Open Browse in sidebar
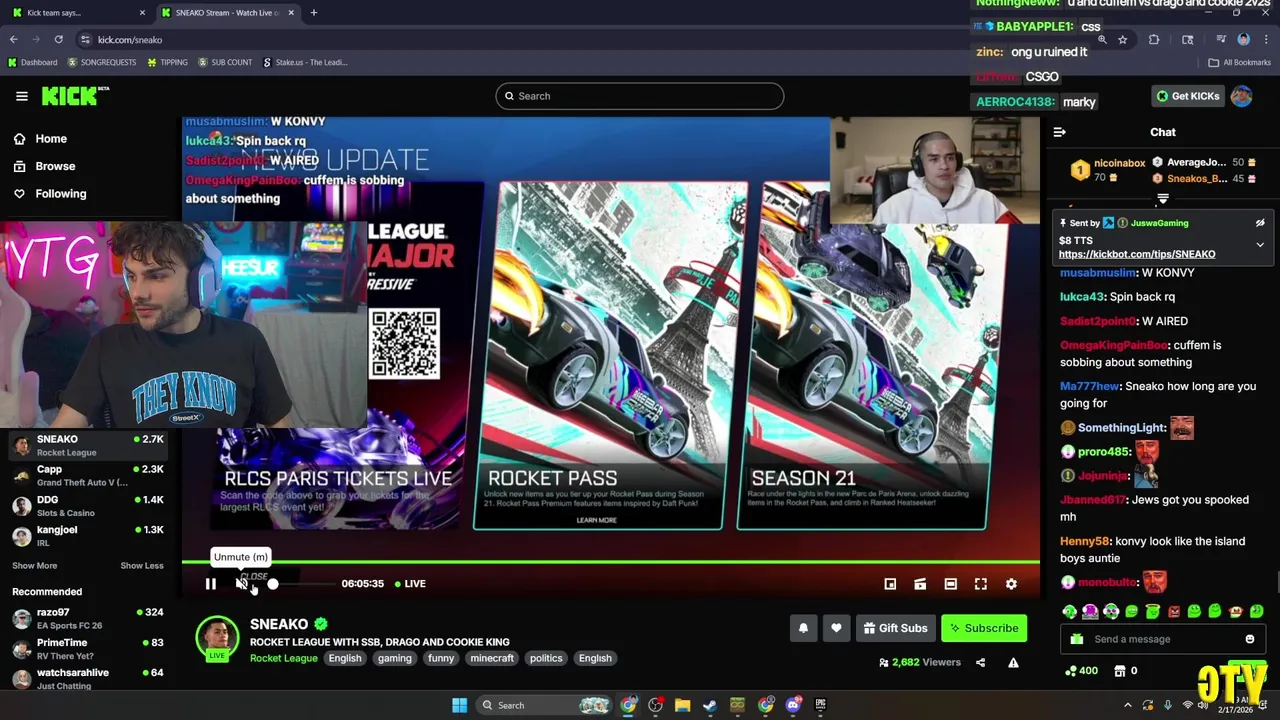 pyautogui.click(x=44, y=166)
